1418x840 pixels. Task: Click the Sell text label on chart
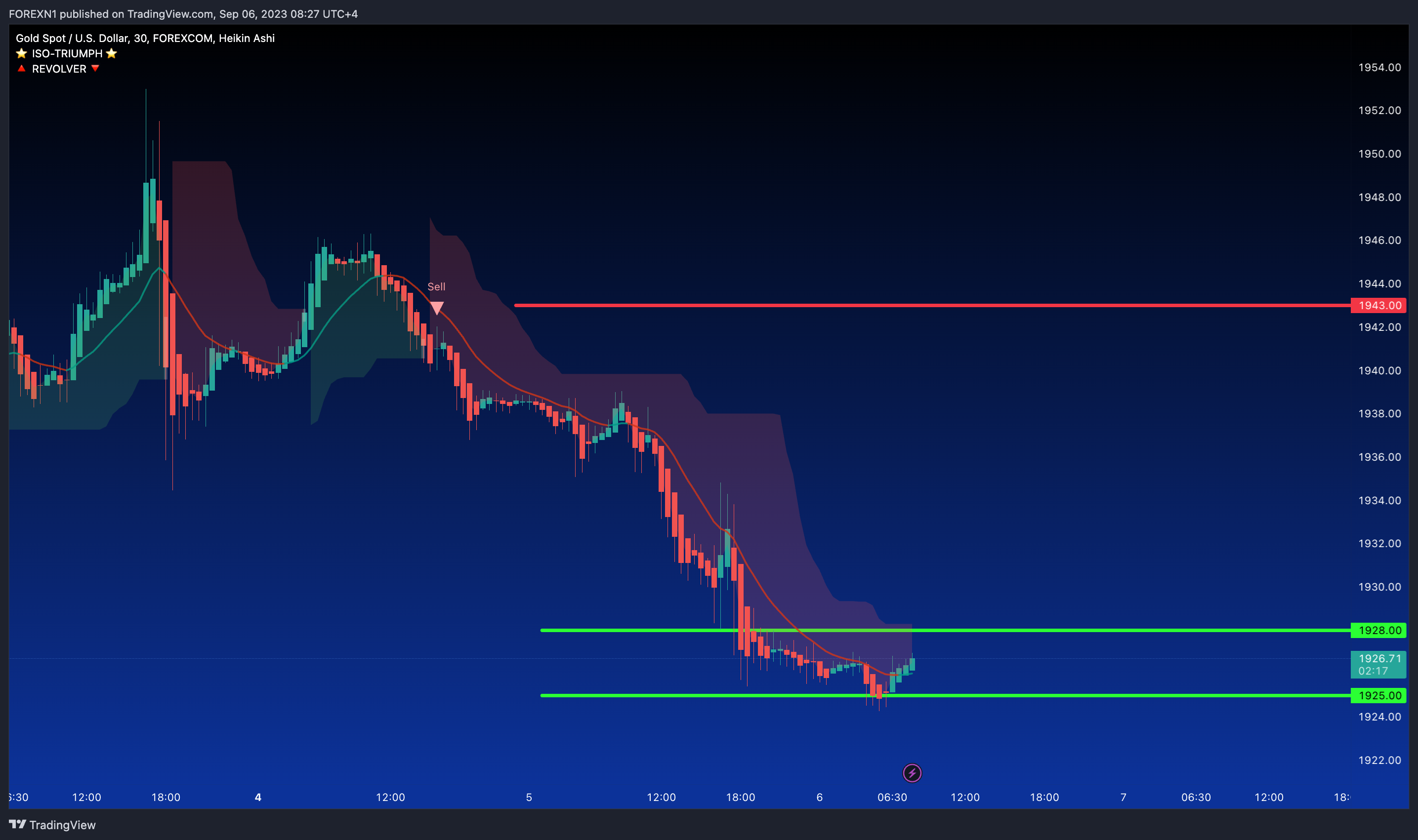click(436, 286)
